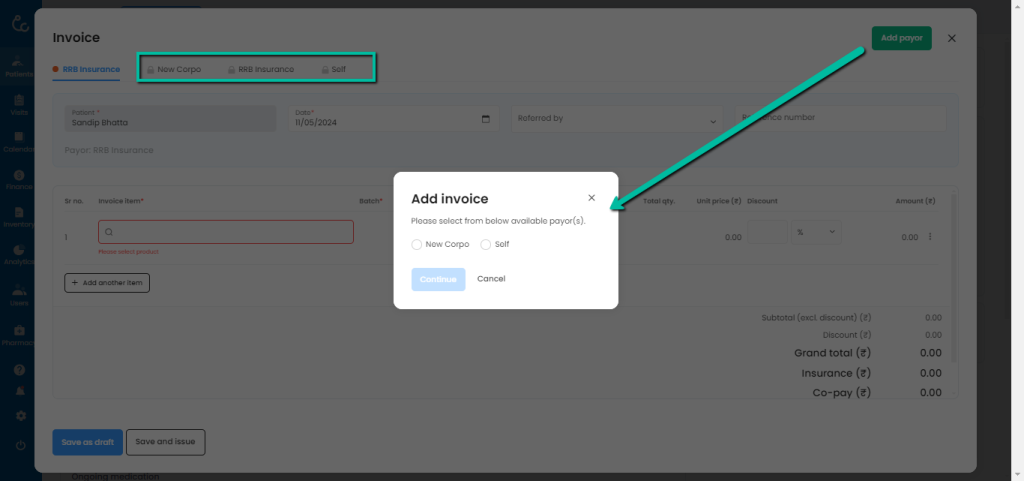Image resolution: width=1024 pixels, height=481 pixels.
Task: Open Patients in the sidebar
Action: (x=19, y=66)
